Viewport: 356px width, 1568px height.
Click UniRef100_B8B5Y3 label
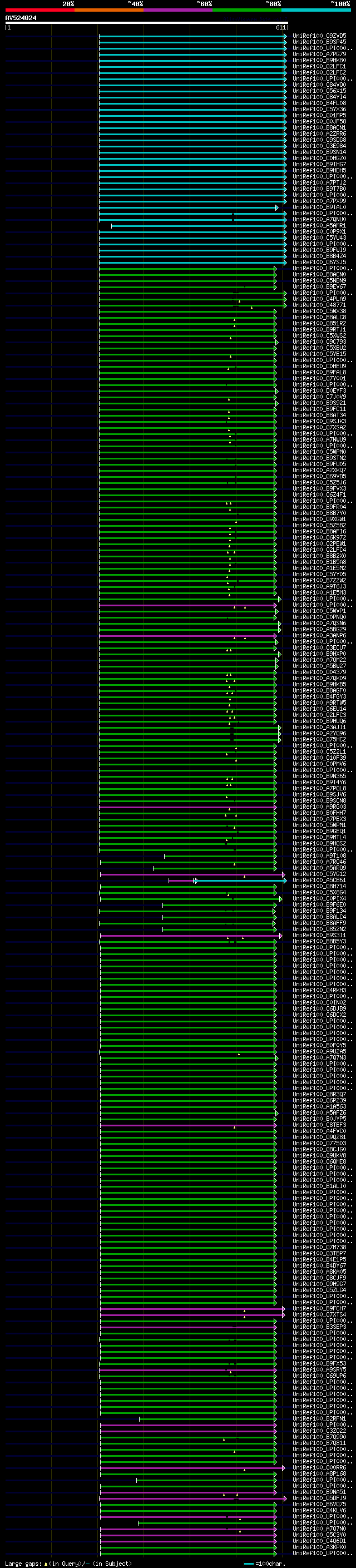[x=319, y=942]
